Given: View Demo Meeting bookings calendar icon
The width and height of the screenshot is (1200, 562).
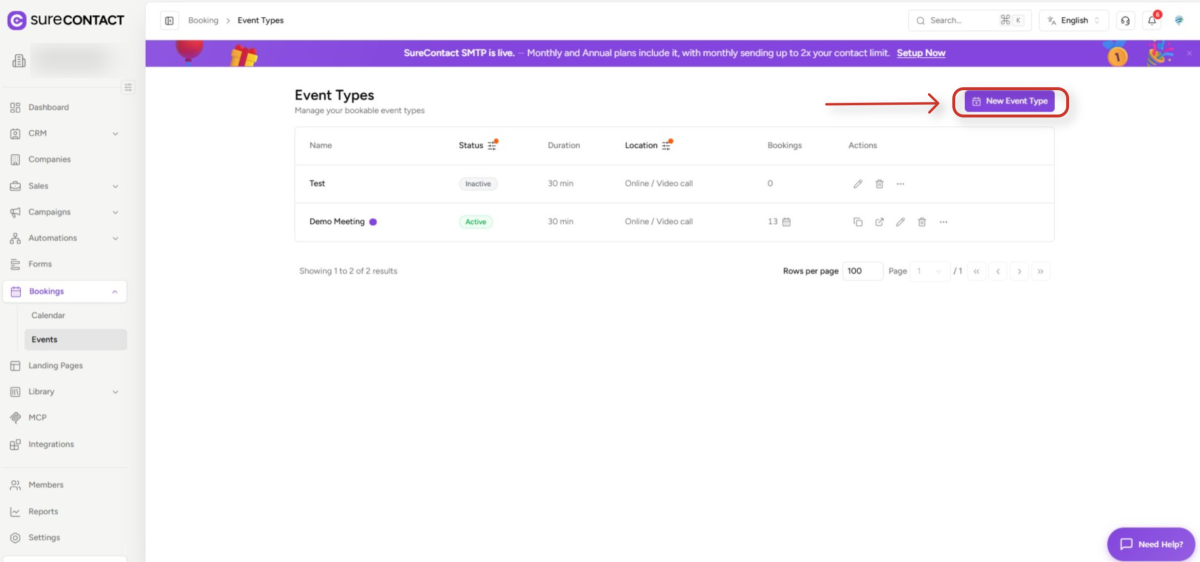Looking at the screenshot, I should point(786,222).
